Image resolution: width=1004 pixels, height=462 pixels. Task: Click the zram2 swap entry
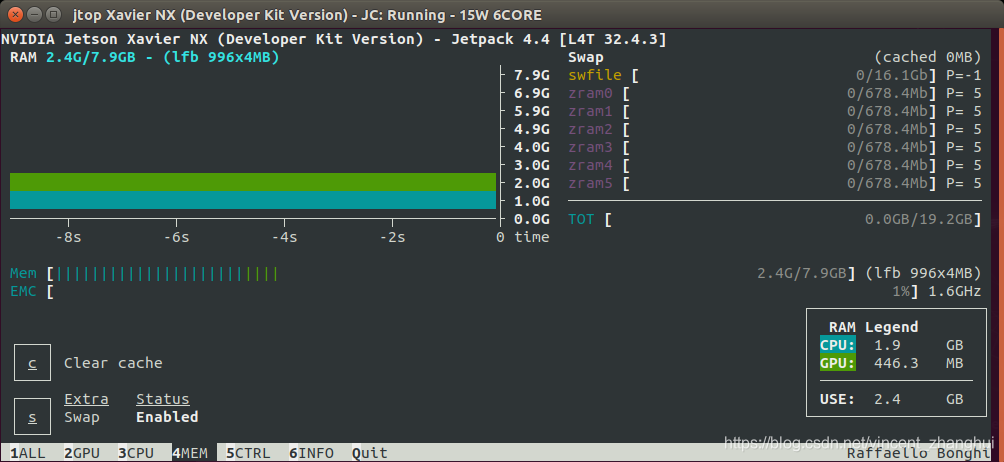[590, 129]
